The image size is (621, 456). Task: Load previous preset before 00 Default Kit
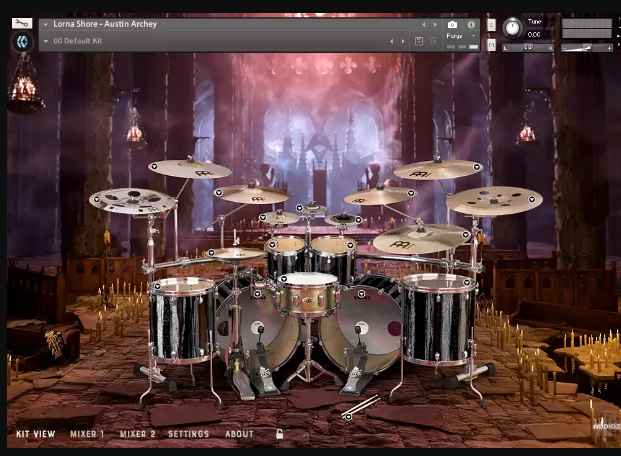tap(391, 41)
